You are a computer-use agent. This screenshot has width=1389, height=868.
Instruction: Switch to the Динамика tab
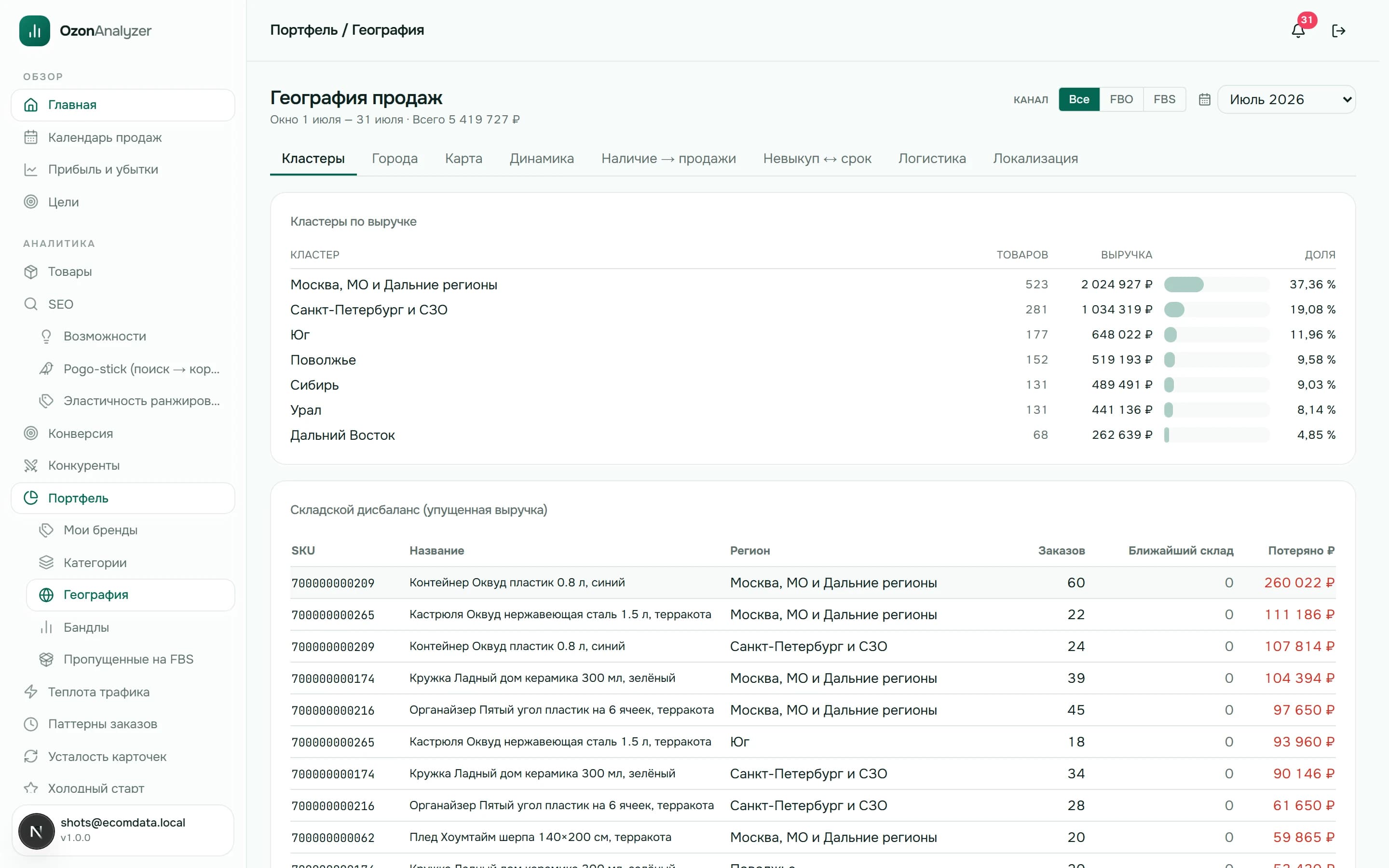[542, 159]
